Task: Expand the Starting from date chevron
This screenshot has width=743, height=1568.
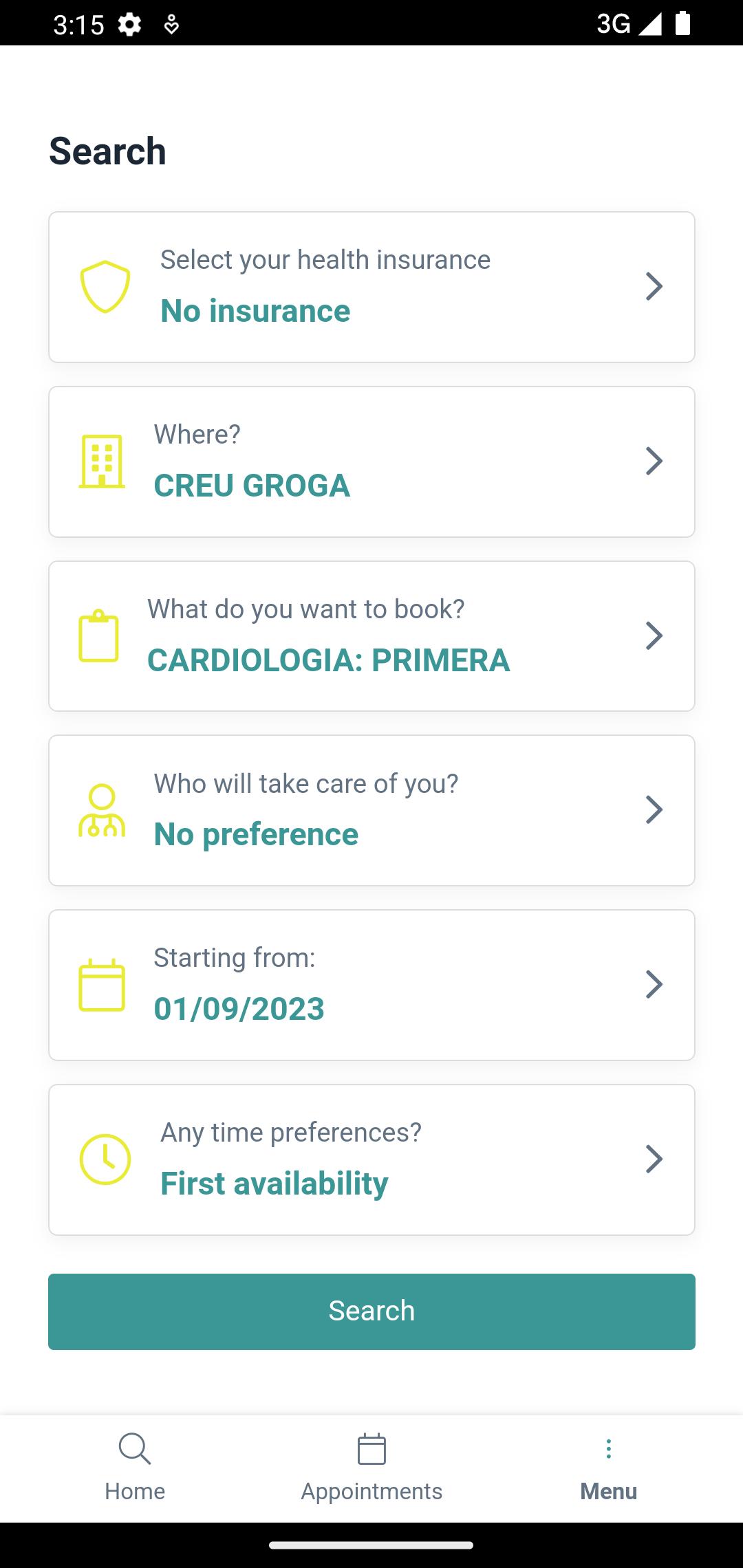Action: click(x=654, y=985)
